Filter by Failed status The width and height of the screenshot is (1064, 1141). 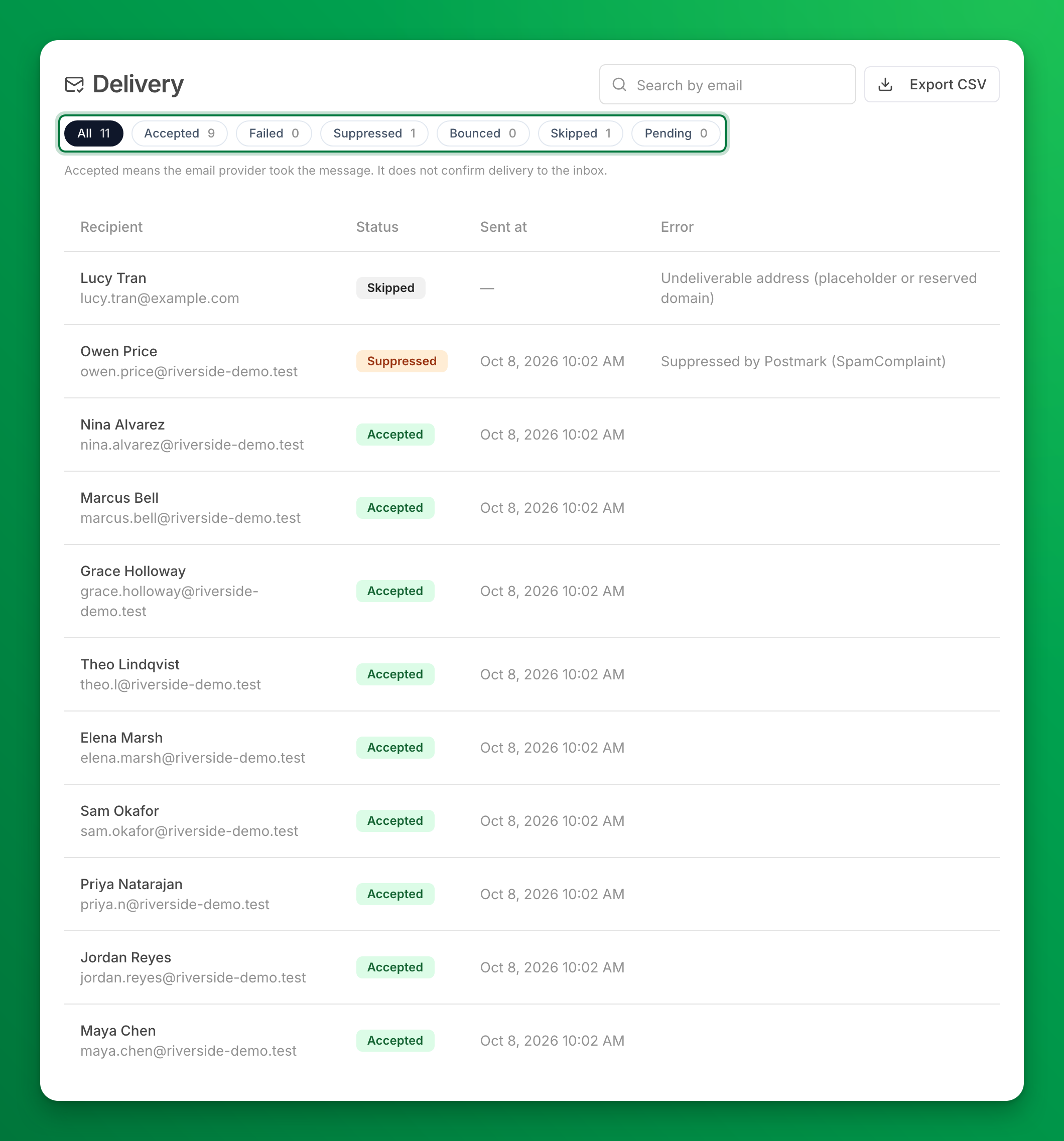(274, 134)
